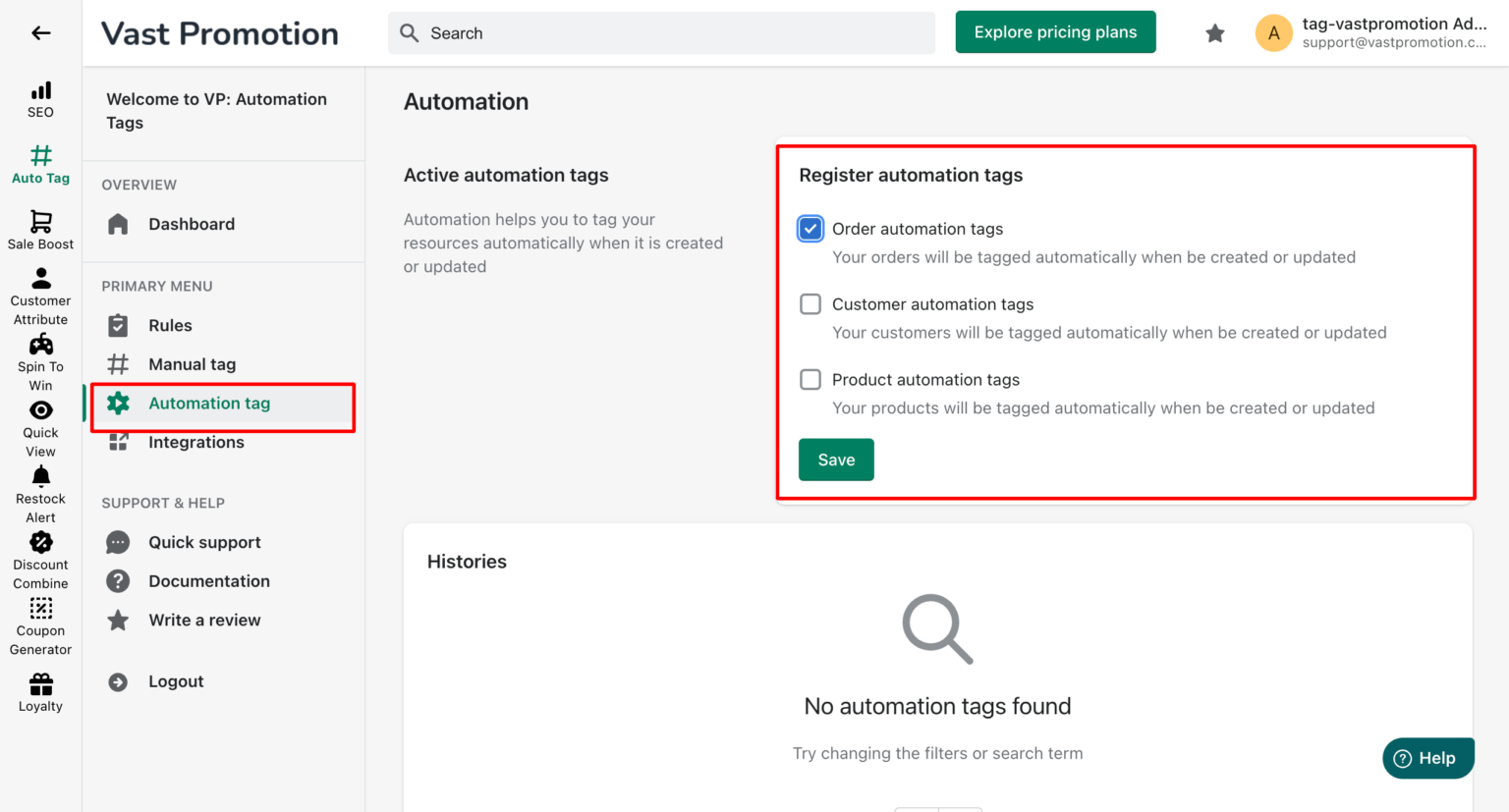The image size is (1509, 812).
Task: Click the back arrow above the sidebar
Action: point(40,32)
